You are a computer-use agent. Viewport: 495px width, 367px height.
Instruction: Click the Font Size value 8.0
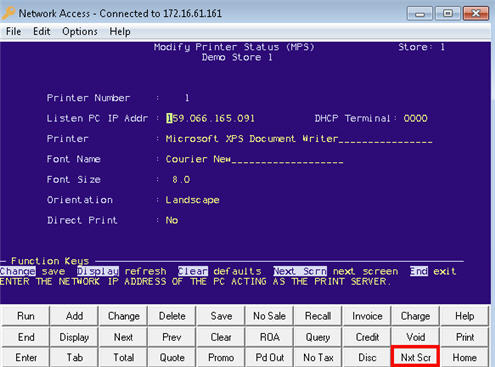pos(181,180)
